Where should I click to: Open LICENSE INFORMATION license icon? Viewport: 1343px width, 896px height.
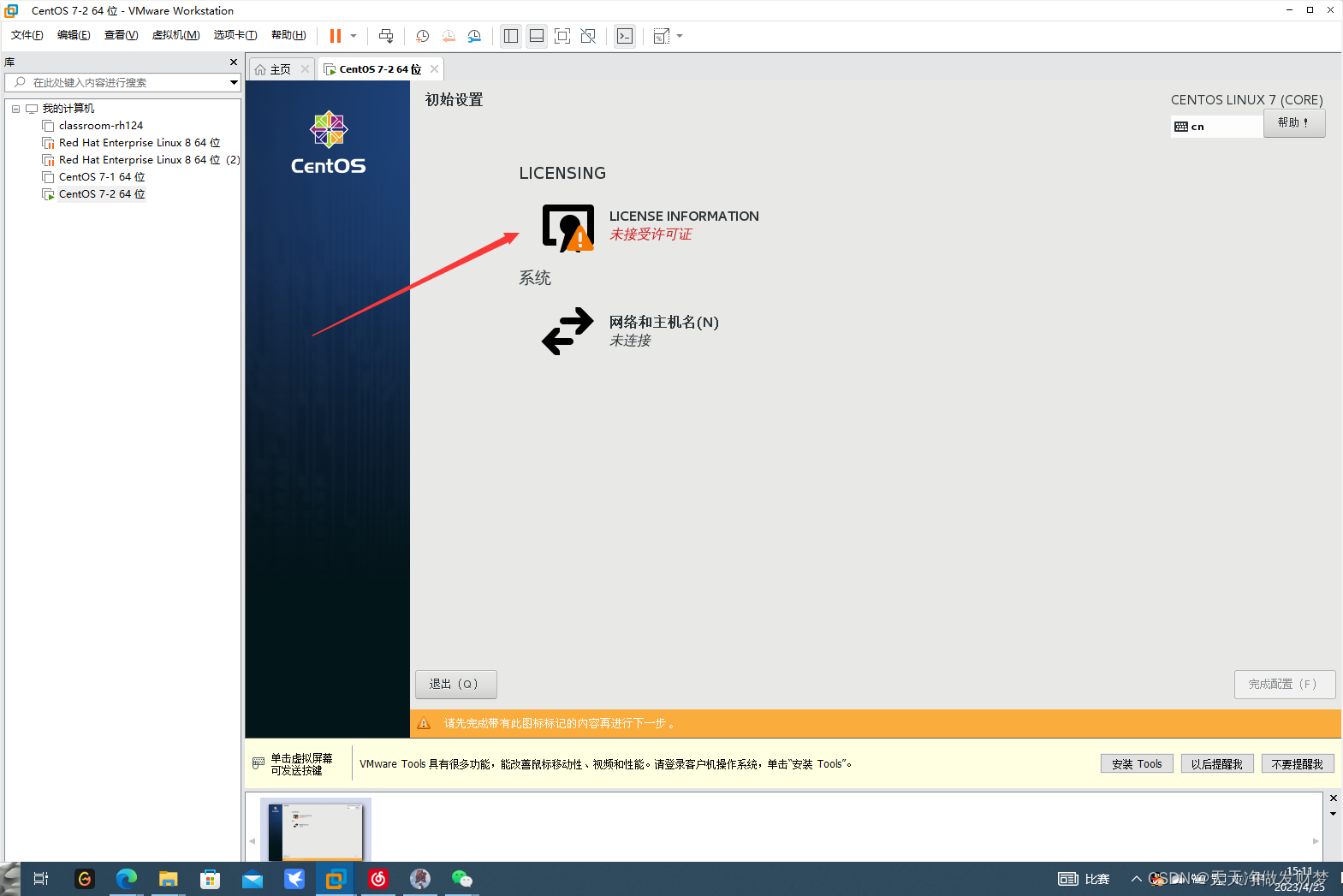click(x=568, y=228)
